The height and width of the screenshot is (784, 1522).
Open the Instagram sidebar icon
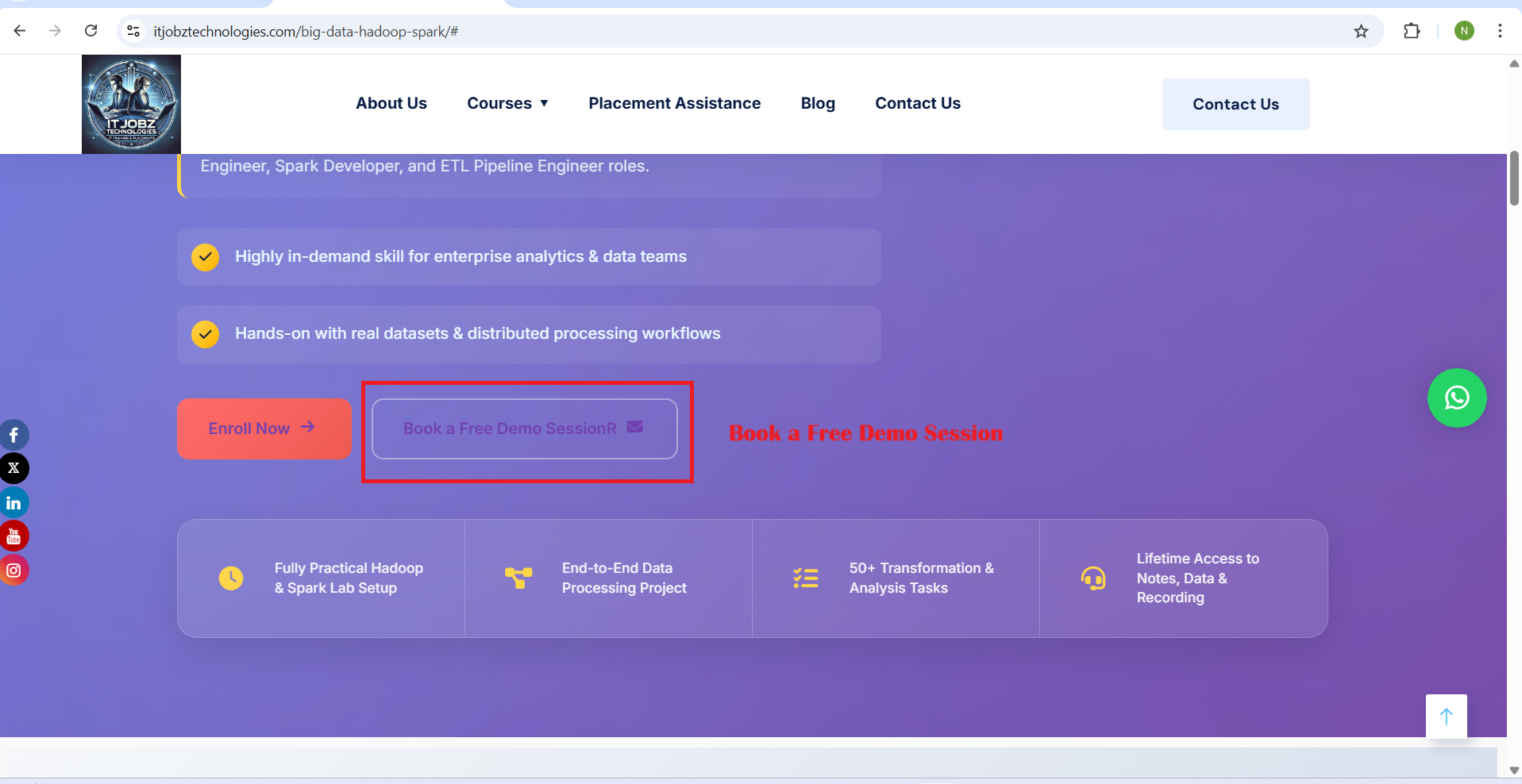coord(13,571)
